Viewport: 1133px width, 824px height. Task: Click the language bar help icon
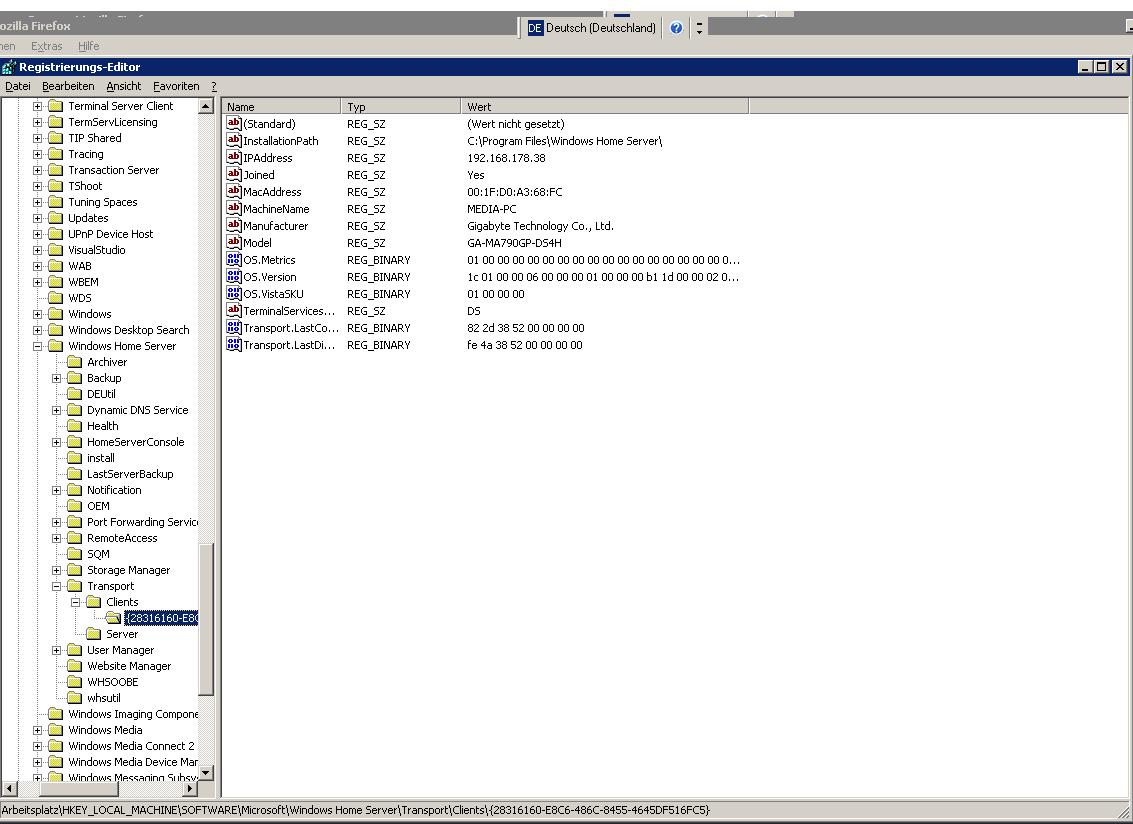point(676,28)
